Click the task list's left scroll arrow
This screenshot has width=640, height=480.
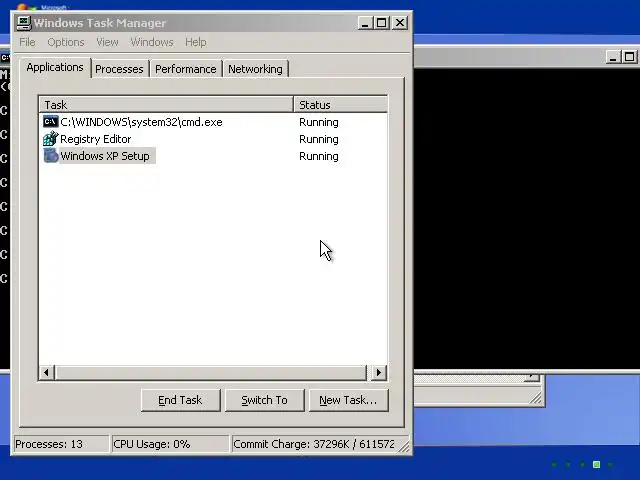pos(47,372)
